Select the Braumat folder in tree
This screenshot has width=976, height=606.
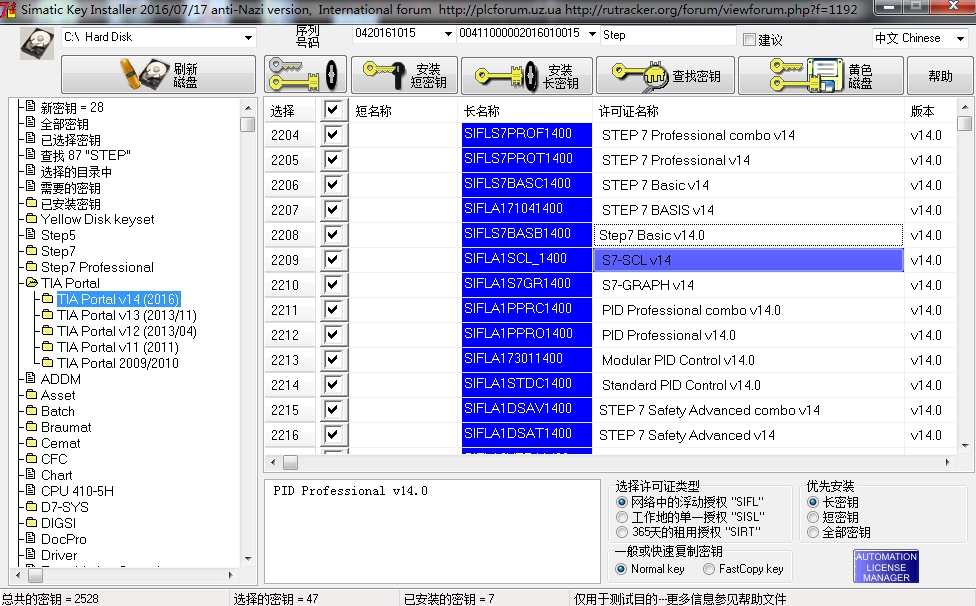pyautogui.click(x=66, y=427)
